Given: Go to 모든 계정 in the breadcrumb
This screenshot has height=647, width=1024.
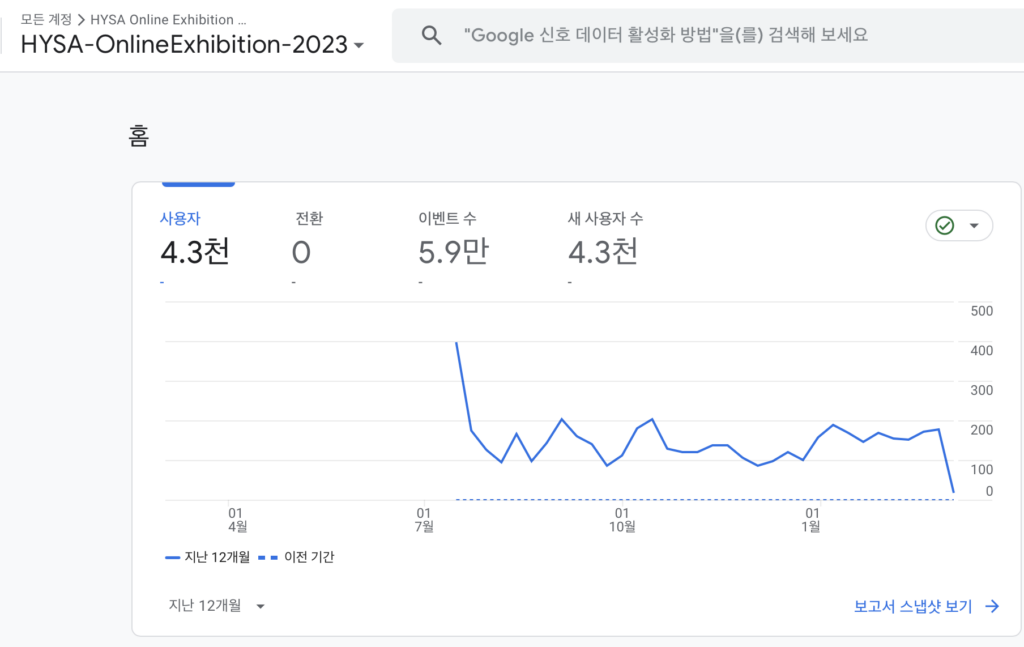Looking at the screenshot, I should tap(46, 19).
